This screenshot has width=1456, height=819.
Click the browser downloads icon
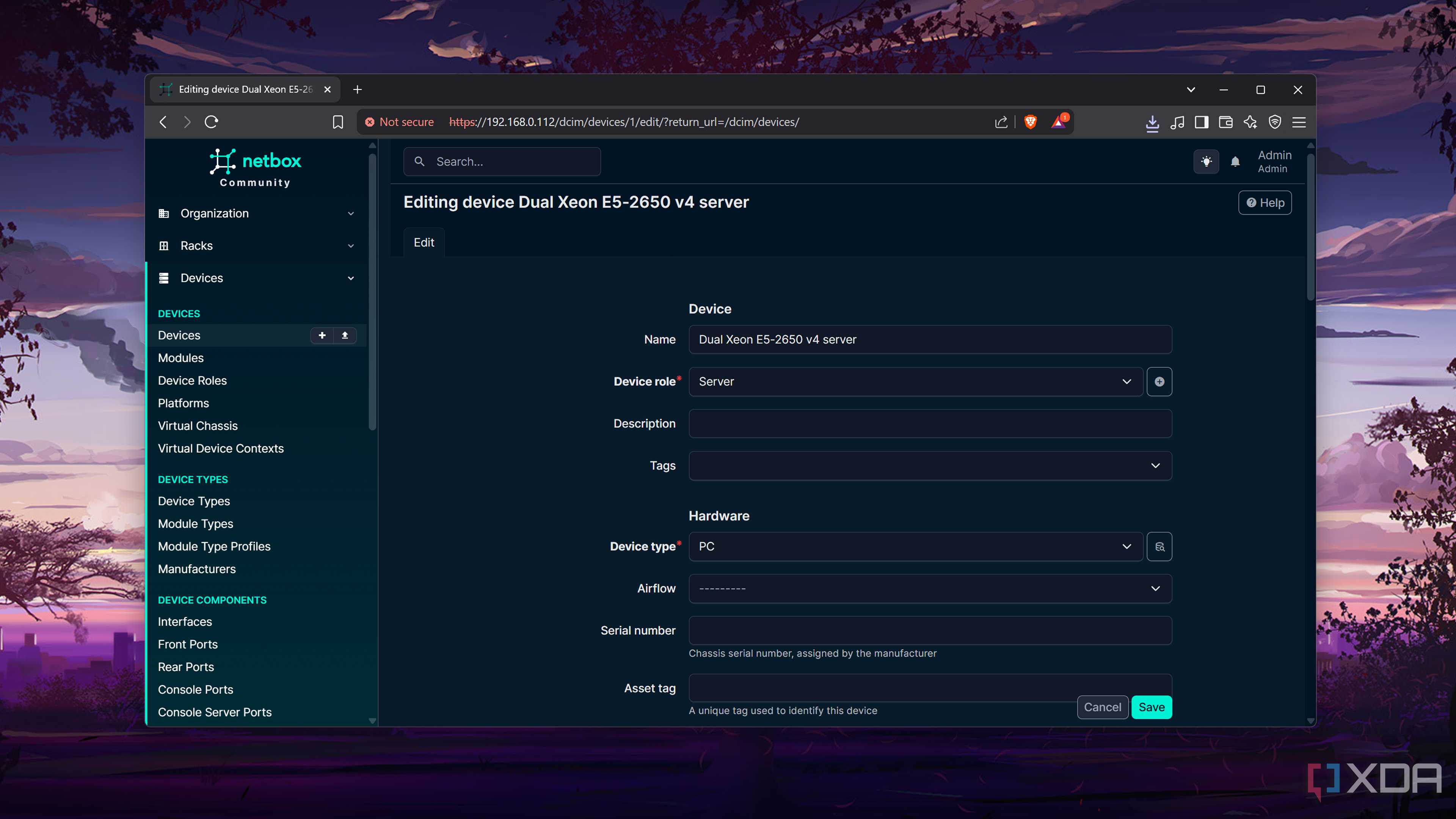click(x=1153, y=122)
